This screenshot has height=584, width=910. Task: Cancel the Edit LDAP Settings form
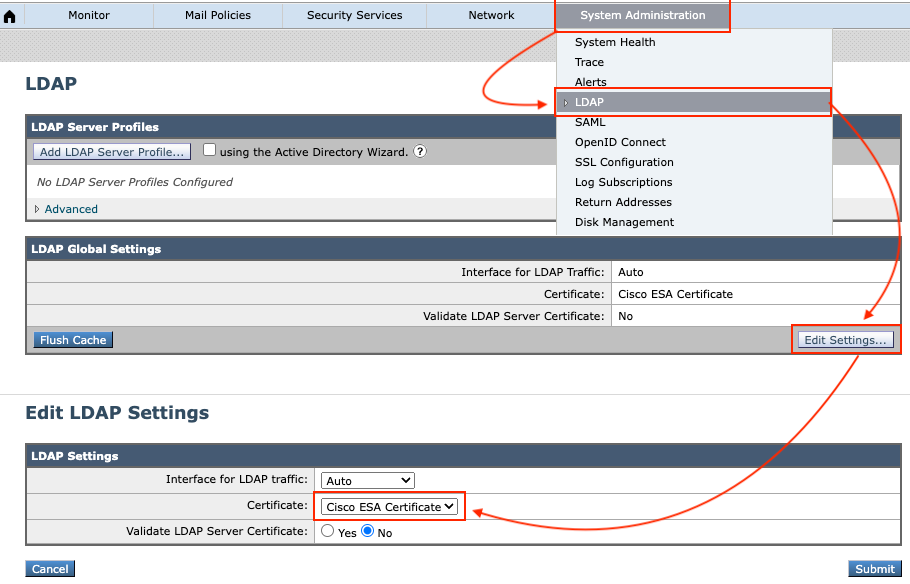pyautogui.click(x=49, y=568)
